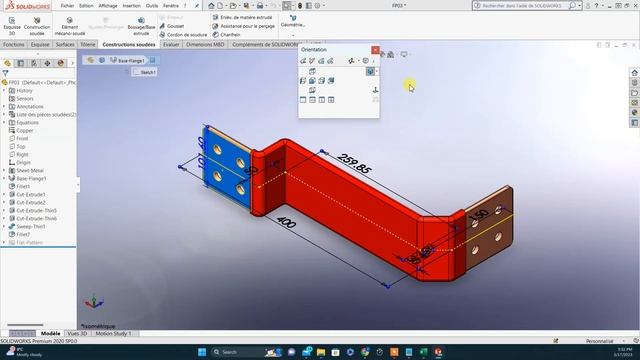Open Design Library task pane tab
The width and height of the screenshot is (640, 360).
pos(634,83)
